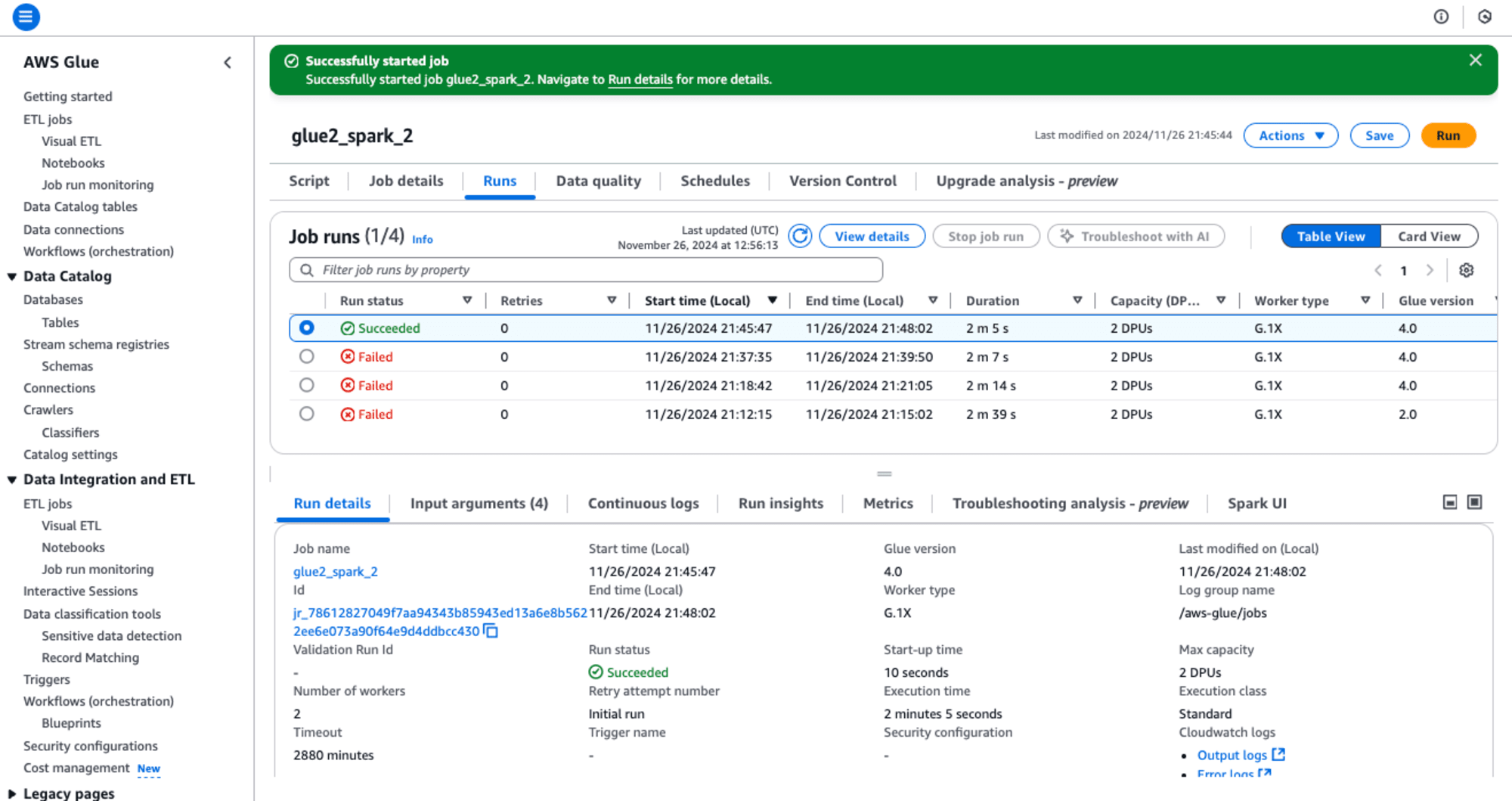Sort by Run status column arrow

click(x=467, y=300)
